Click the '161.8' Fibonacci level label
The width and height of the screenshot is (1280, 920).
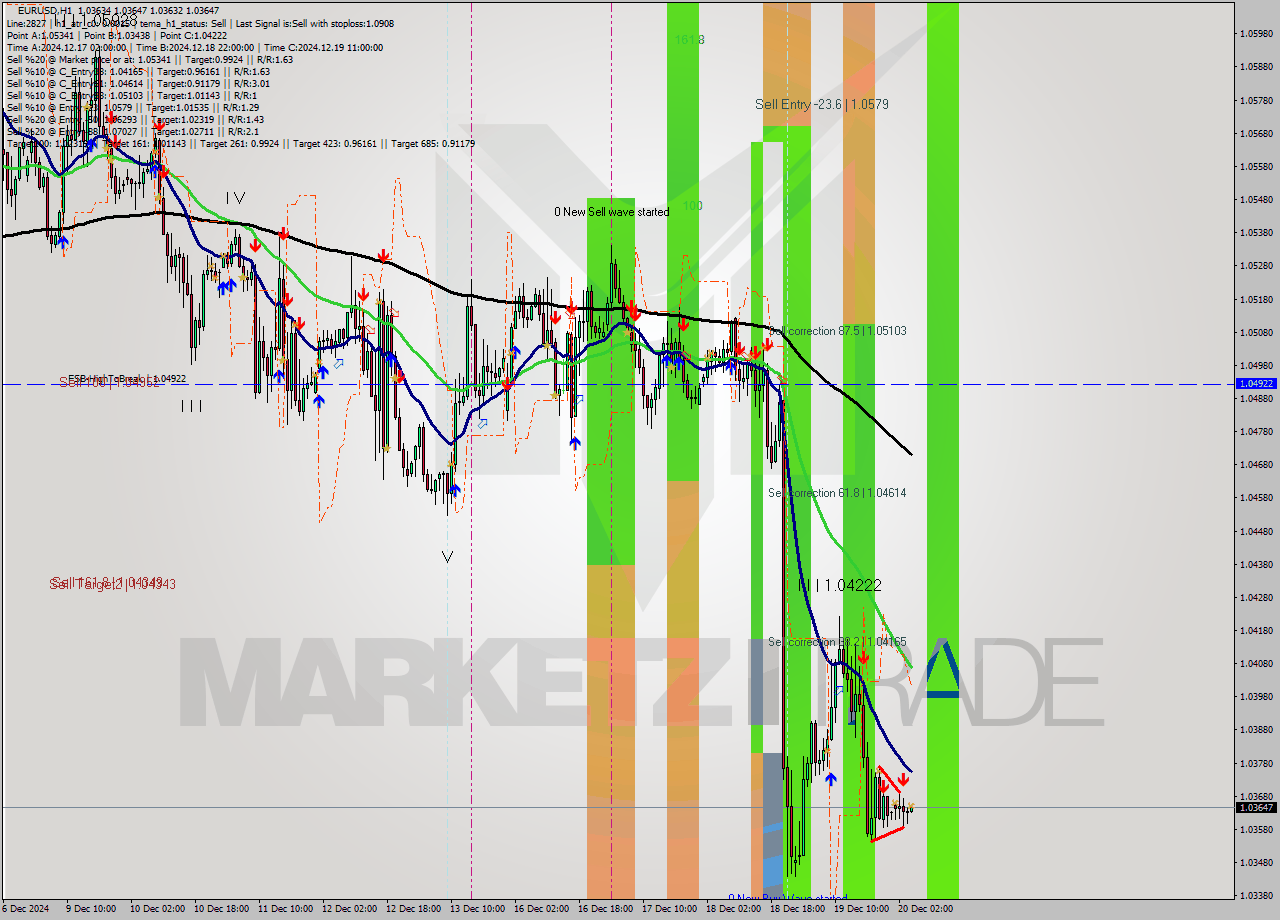(x=689, y=40)
